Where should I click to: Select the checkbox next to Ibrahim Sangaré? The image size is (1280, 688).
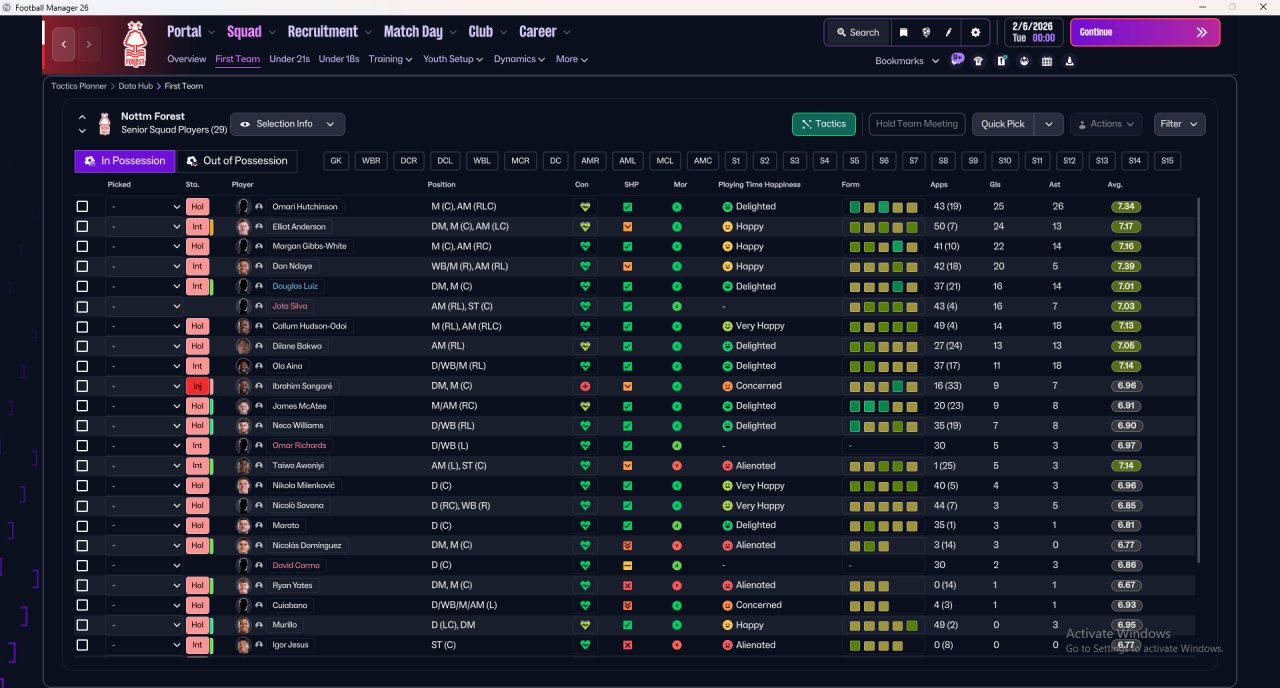82,386
